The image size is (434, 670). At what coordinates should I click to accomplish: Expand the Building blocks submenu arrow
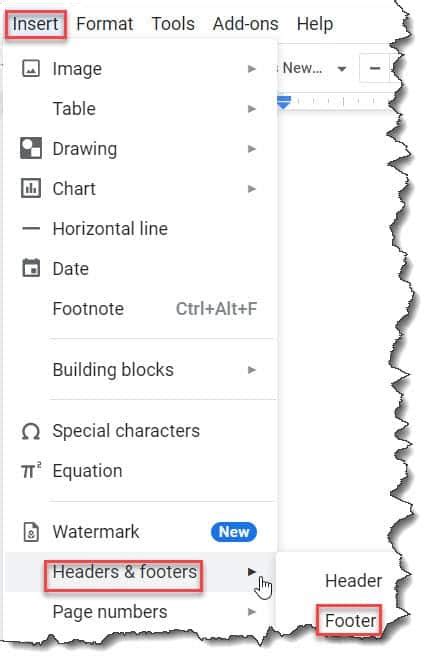pyautogui.click(x=252, y=370)
